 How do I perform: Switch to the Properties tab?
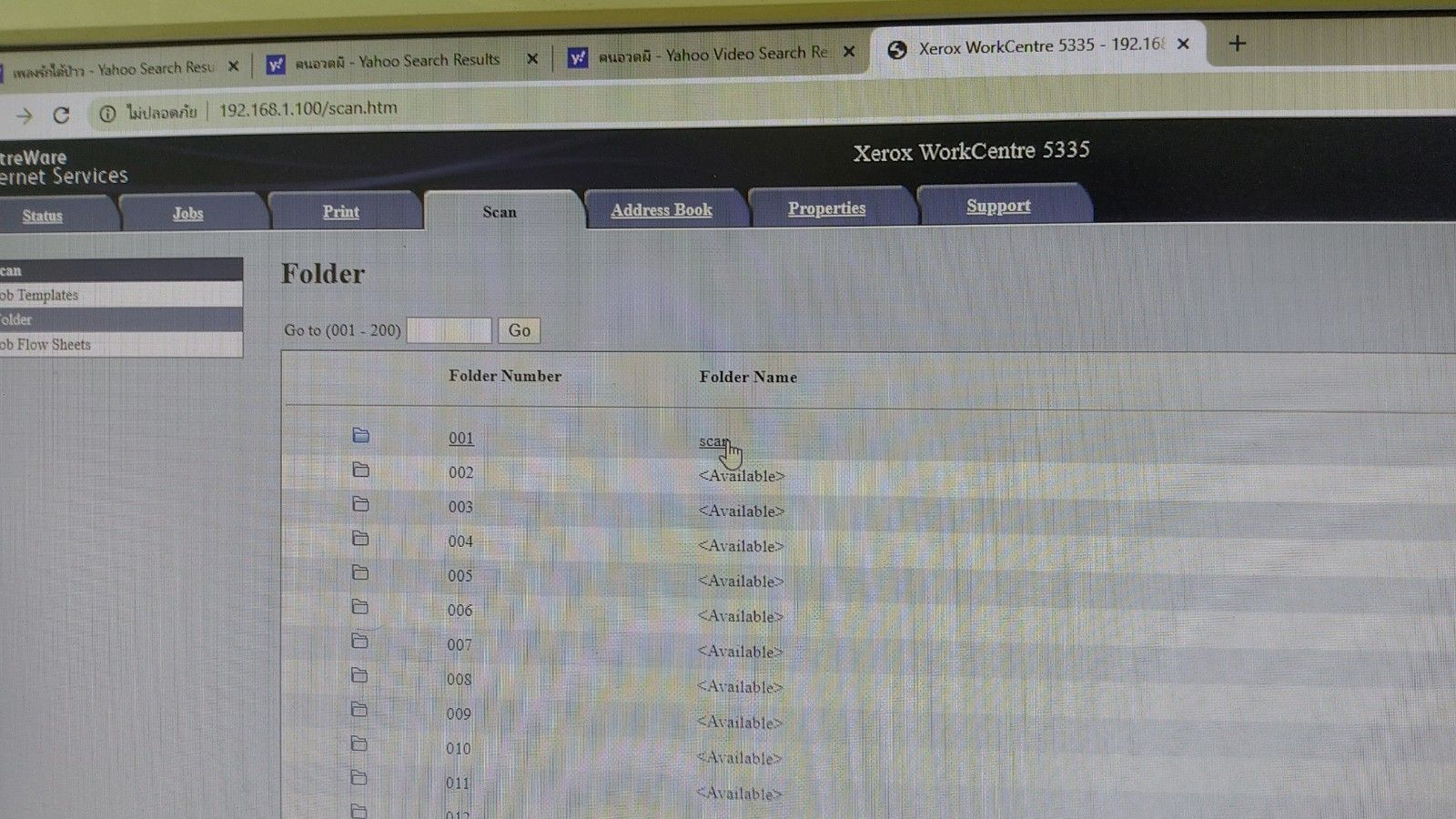pyautogui.click(x=826, y=208)
